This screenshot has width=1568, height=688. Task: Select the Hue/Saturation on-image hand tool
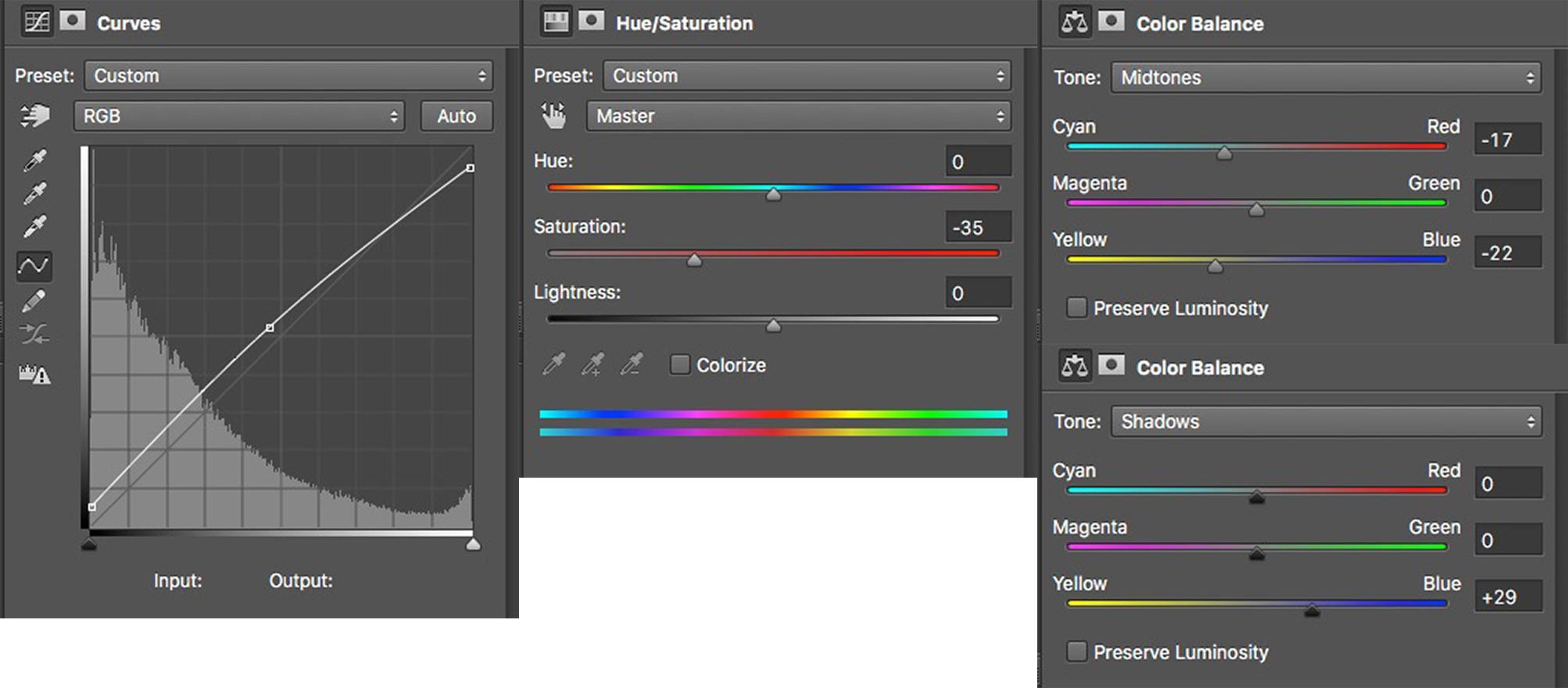coord(553,116)
